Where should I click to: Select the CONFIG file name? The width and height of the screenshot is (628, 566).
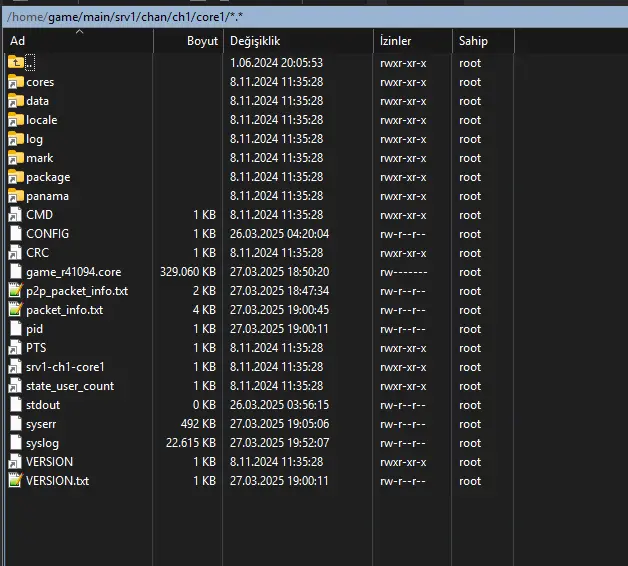(x=48, y=234)
